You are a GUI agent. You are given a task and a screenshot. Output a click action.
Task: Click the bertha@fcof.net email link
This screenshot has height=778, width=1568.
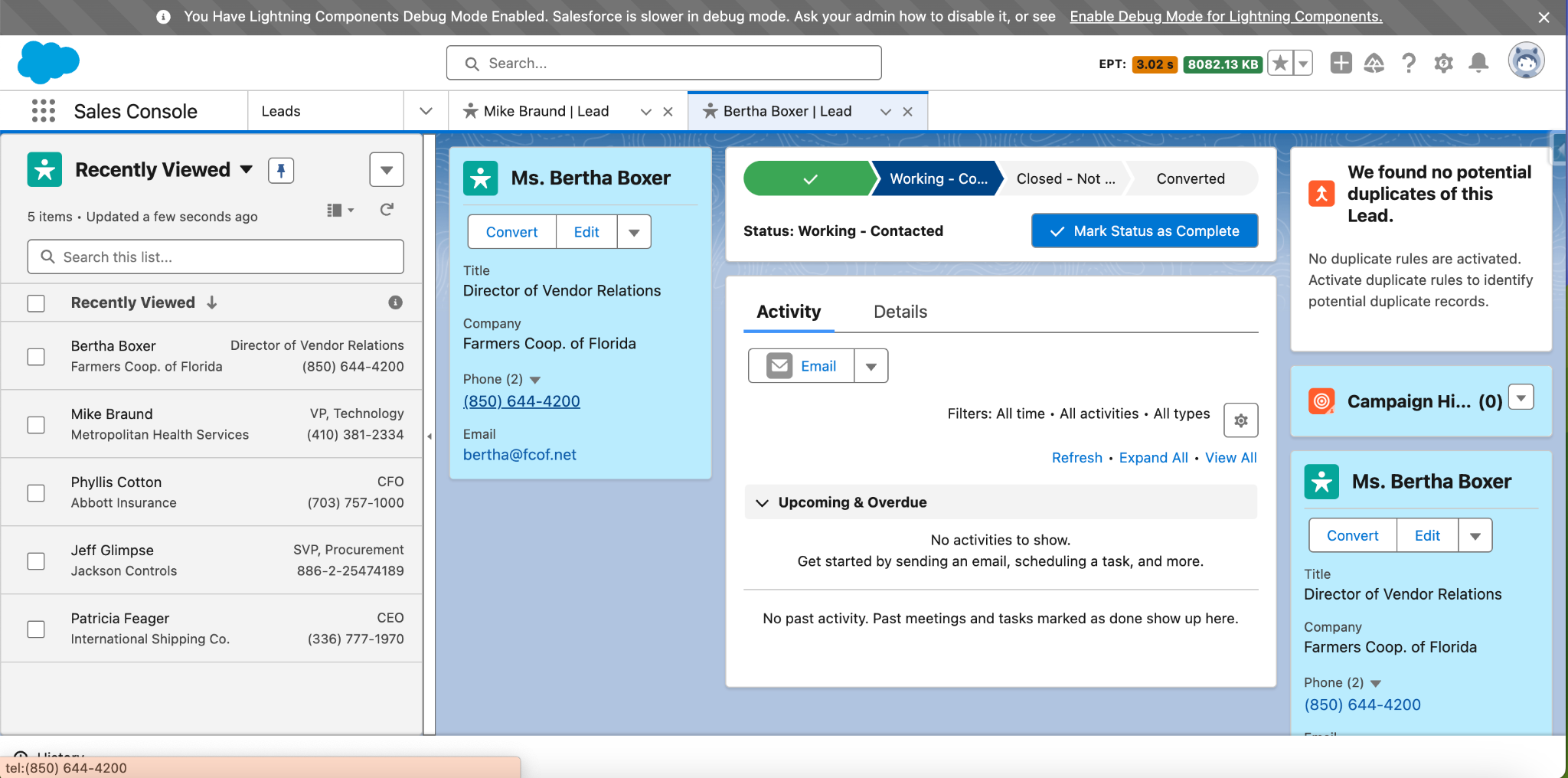coord(519,455)
